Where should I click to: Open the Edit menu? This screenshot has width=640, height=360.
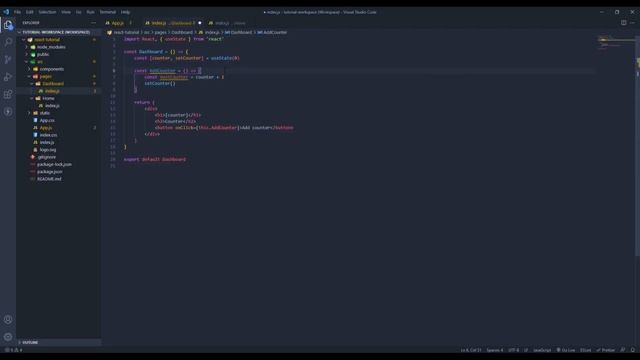[30, 12]
